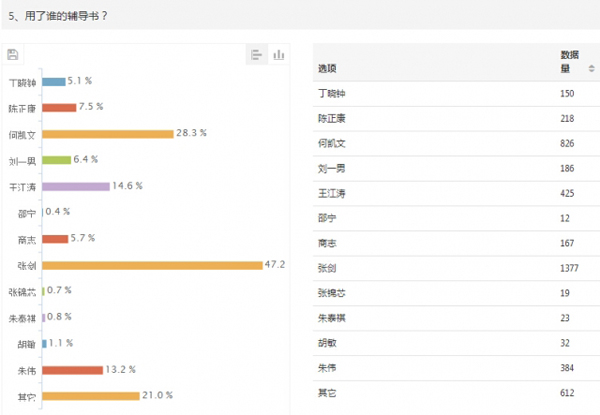Screen dimensions: 600x415
Task: Select the 张剑 orange bar
Action: pos(152,265)
